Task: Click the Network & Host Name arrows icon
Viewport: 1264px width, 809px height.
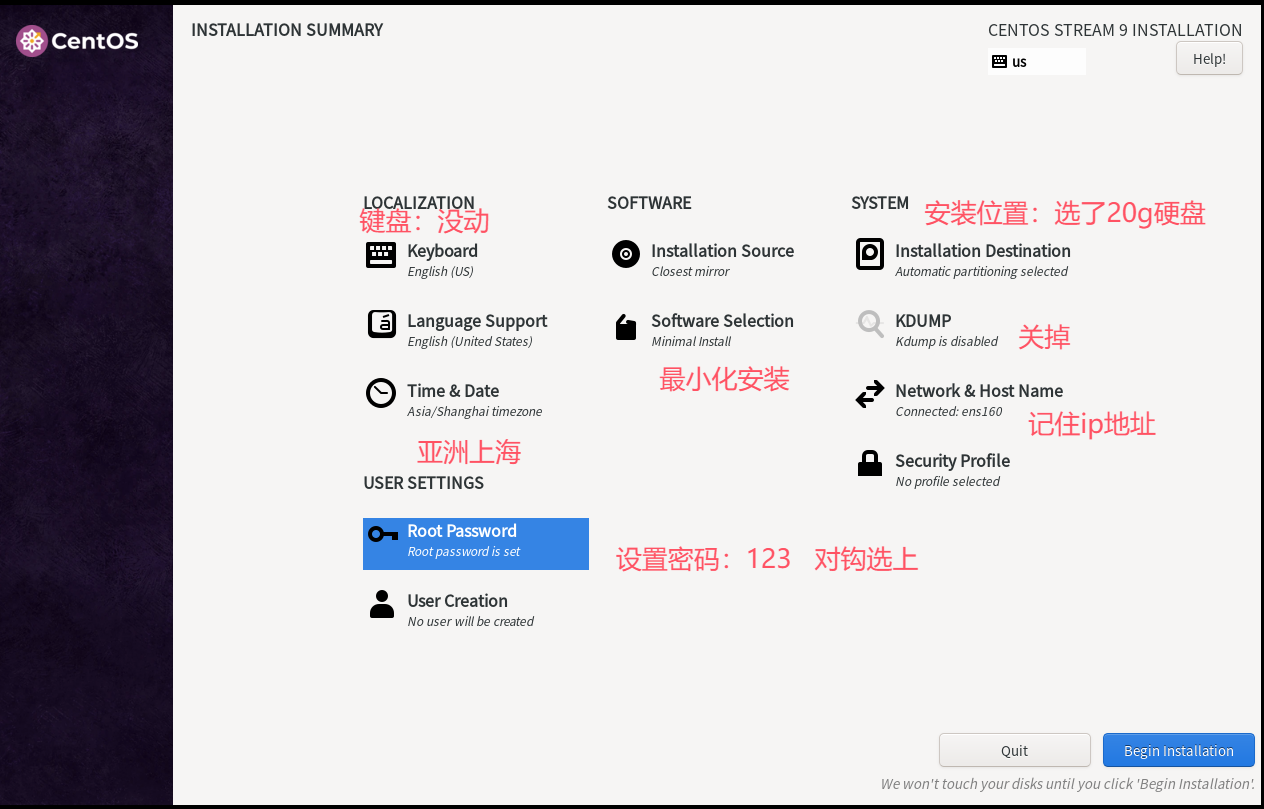Action: (x=870, y=394)
